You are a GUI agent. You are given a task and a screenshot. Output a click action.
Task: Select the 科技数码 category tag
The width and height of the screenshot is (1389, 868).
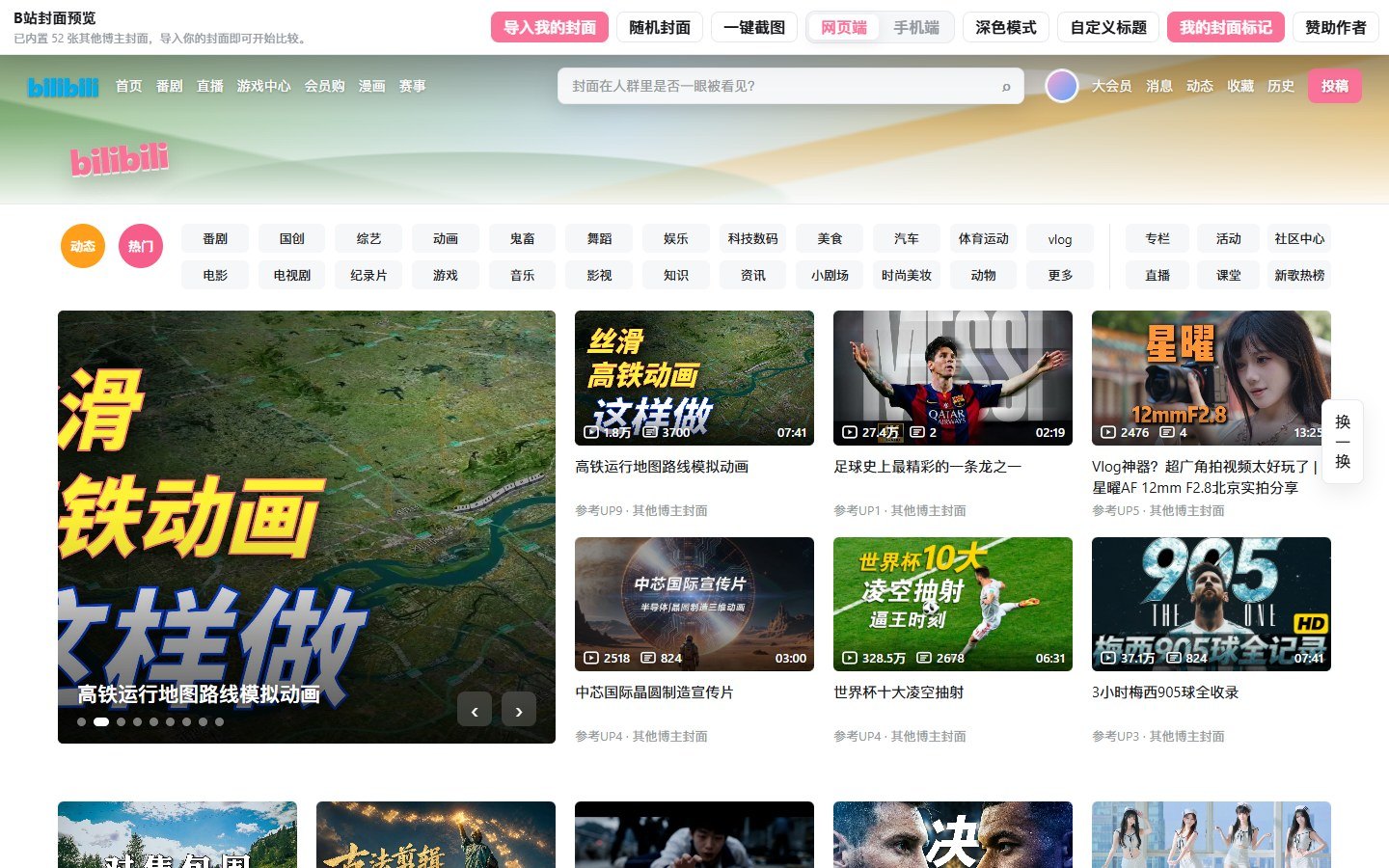coord(753,238)
